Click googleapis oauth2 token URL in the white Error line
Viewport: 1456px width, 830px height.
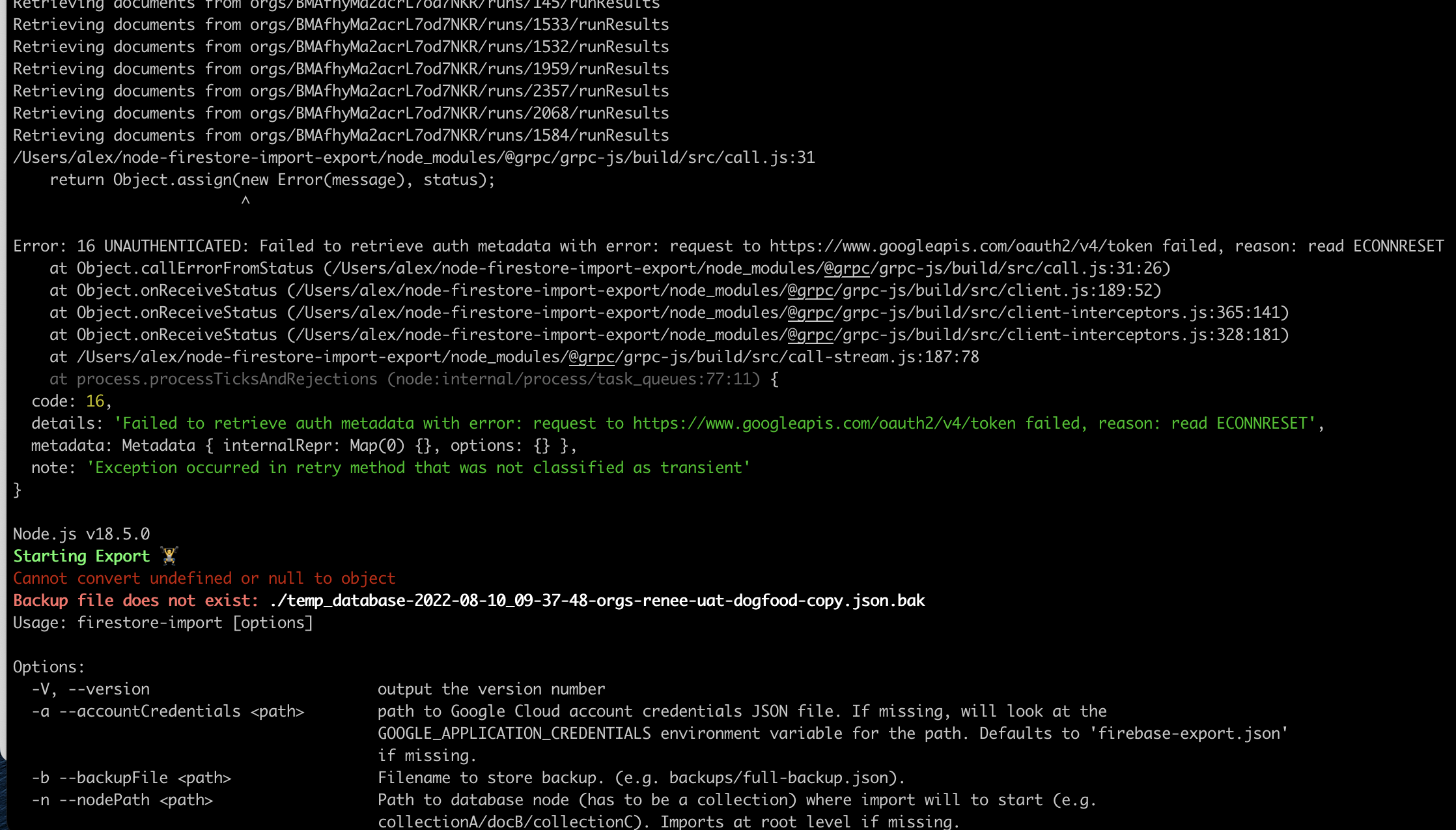point(960,246)
